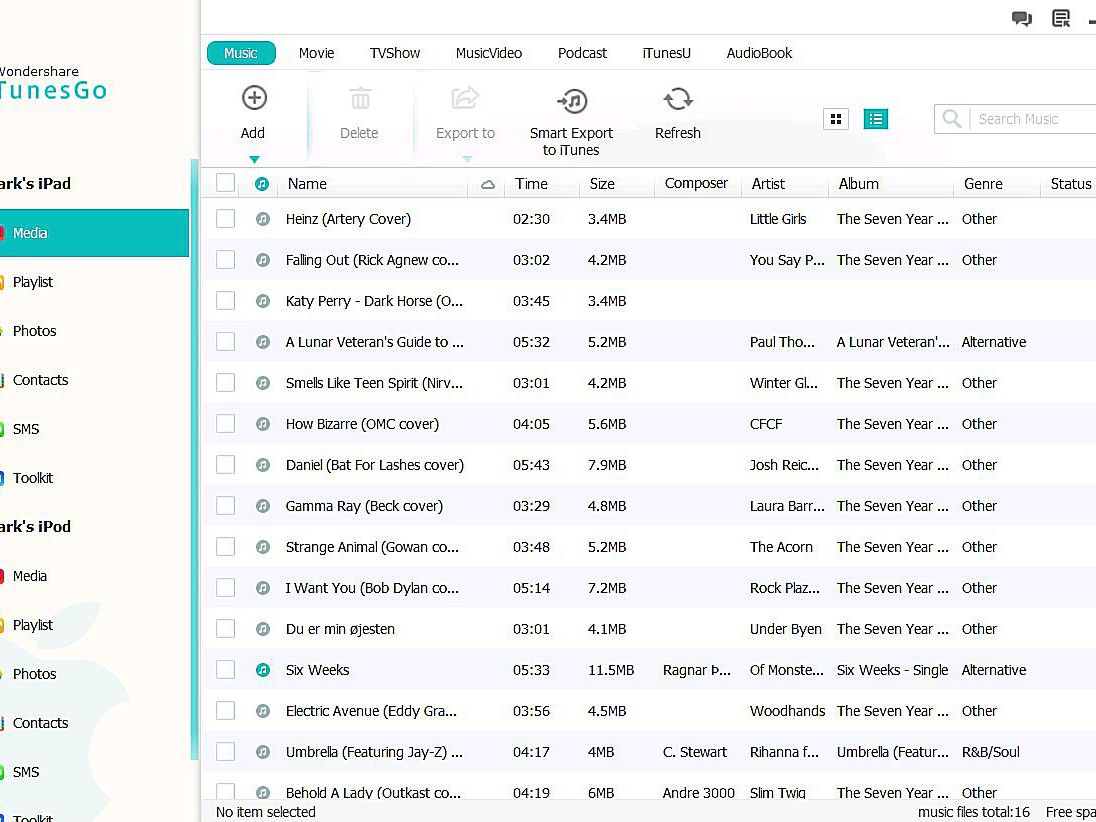Switch to the Movie tab
Screen dimensions: 1096x822
pos(316,53)
